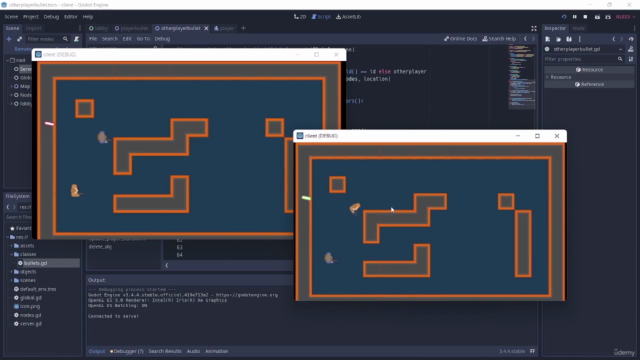Click the Search Help button
Screen dimensions: 640x360
[499, 39]
